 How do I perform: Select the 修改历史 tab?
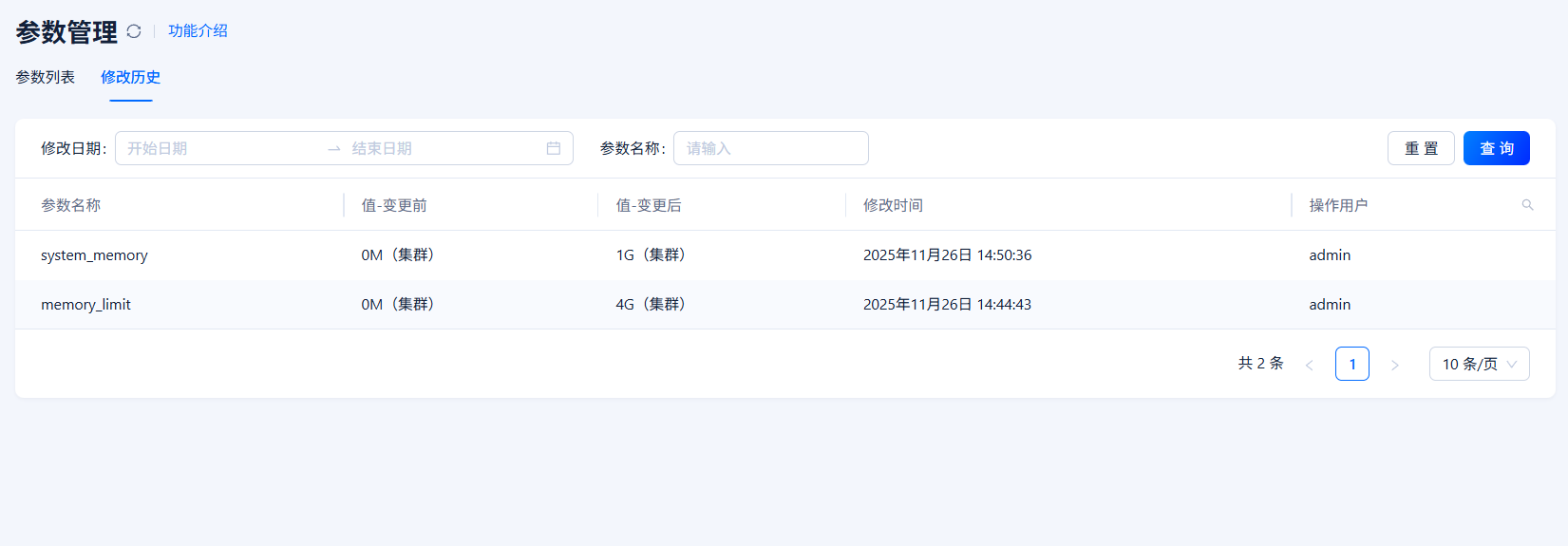tap(130, 77)
